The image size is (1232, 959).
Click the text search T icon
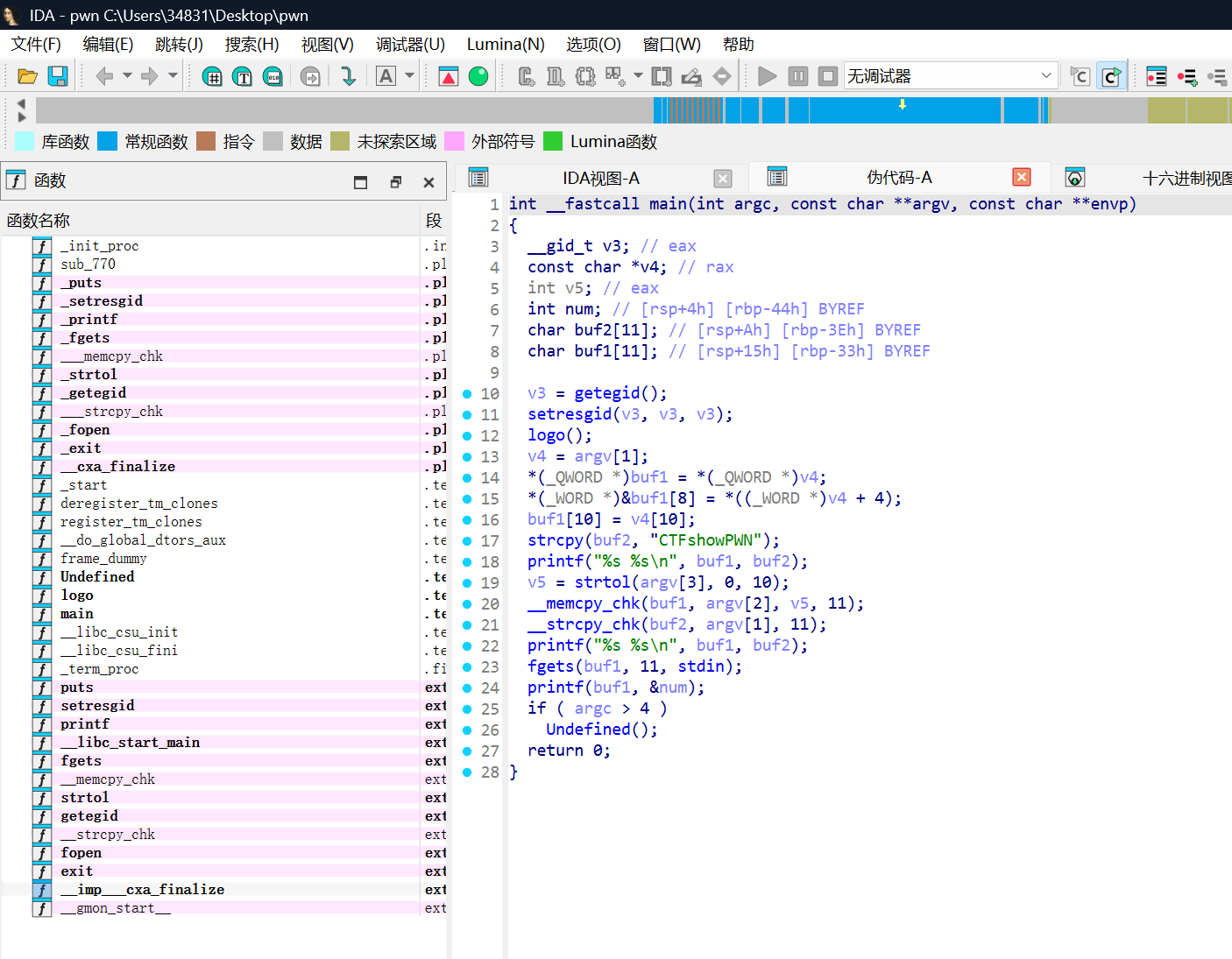point(243,76)
